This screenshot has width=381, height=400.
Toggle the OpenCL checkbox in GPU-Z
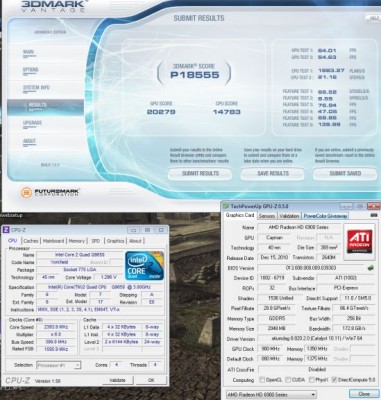[x=262, y=380]
